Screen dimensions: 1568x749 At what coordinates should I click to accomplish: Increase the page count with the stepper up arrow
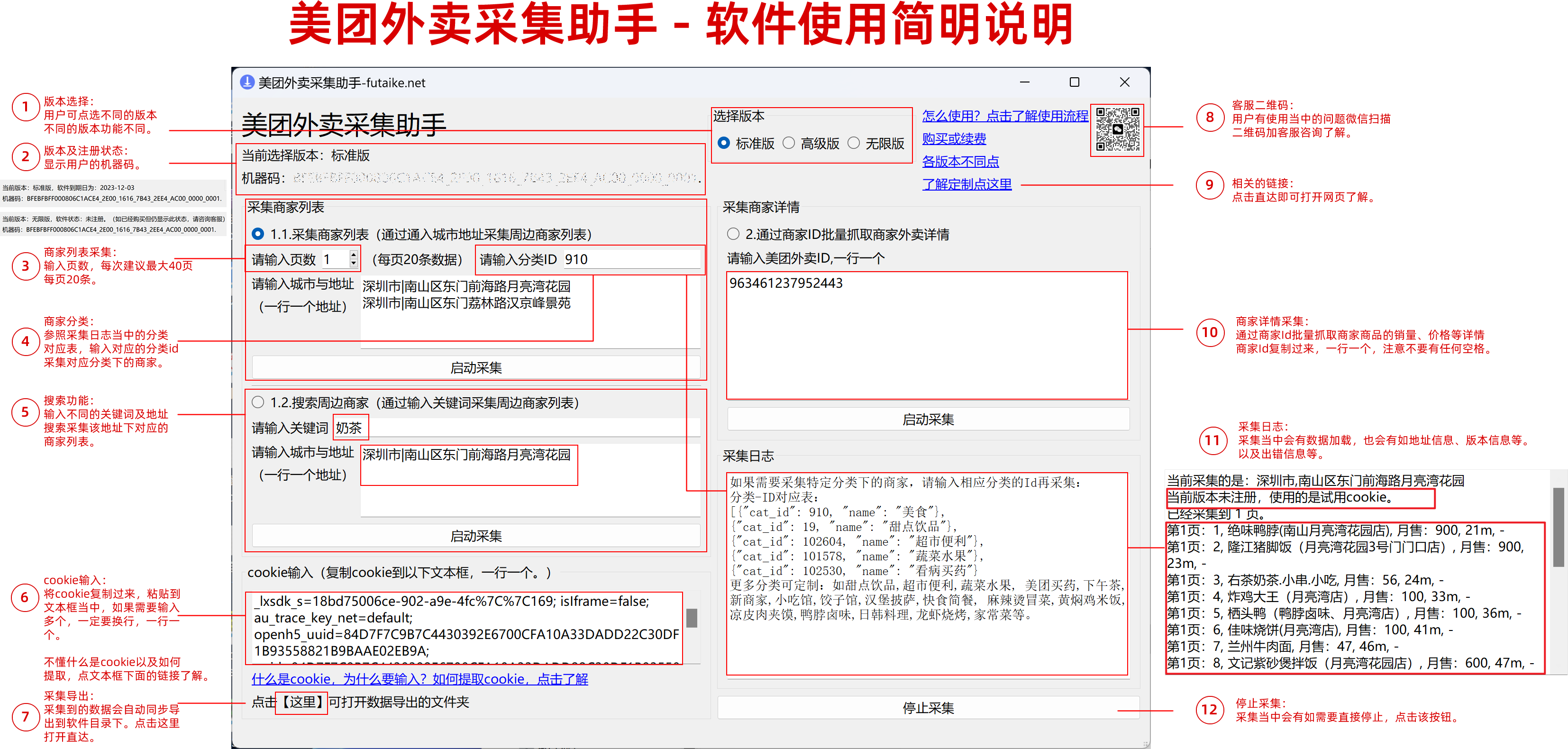tap(353, 255)
